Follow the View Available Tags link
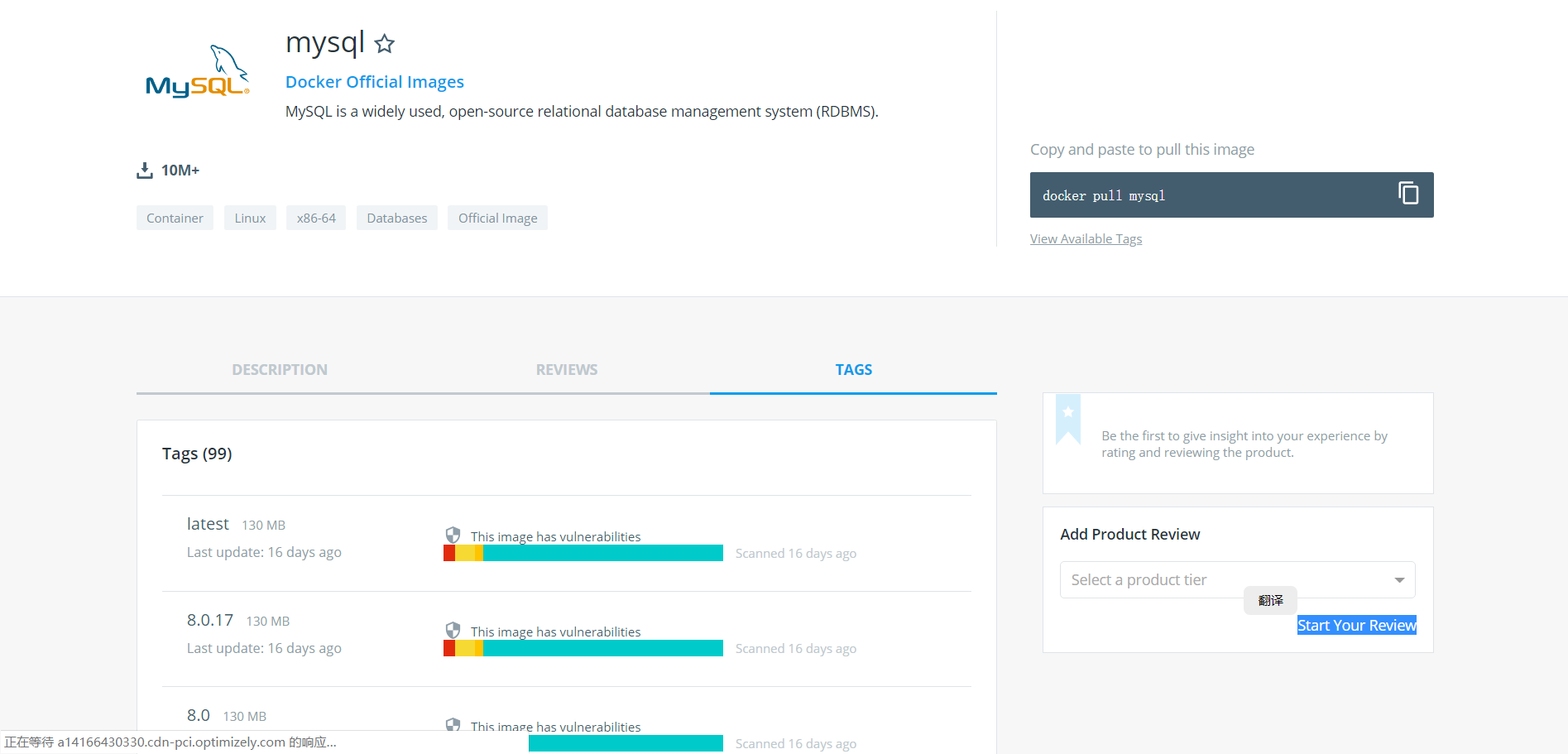 (x=1086, y=238)
